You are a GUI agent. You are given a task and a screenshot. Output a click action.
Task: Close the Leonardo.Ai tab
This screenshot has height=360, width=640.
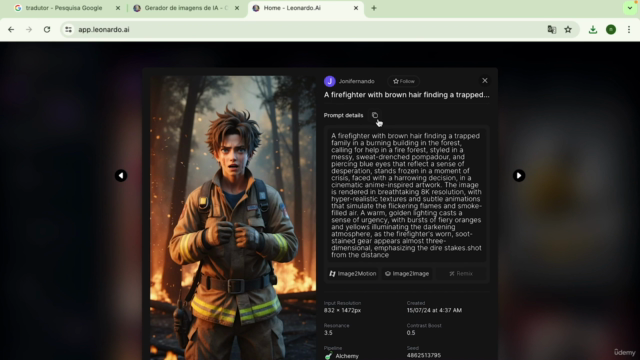coord(356,8)
